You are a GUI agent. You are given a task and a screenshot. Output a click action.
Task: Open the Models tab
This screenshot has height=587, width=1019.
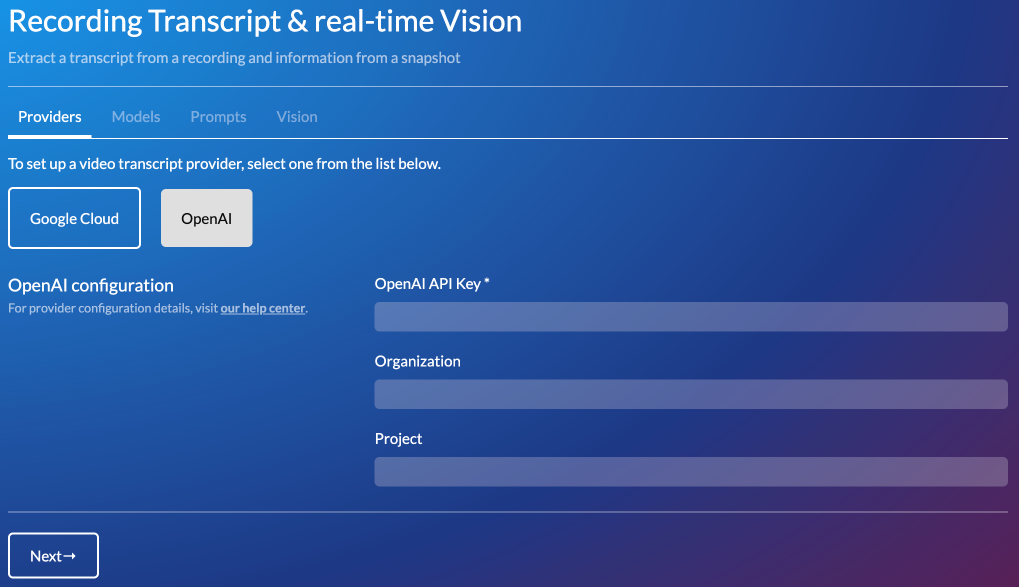coord(136,117)
